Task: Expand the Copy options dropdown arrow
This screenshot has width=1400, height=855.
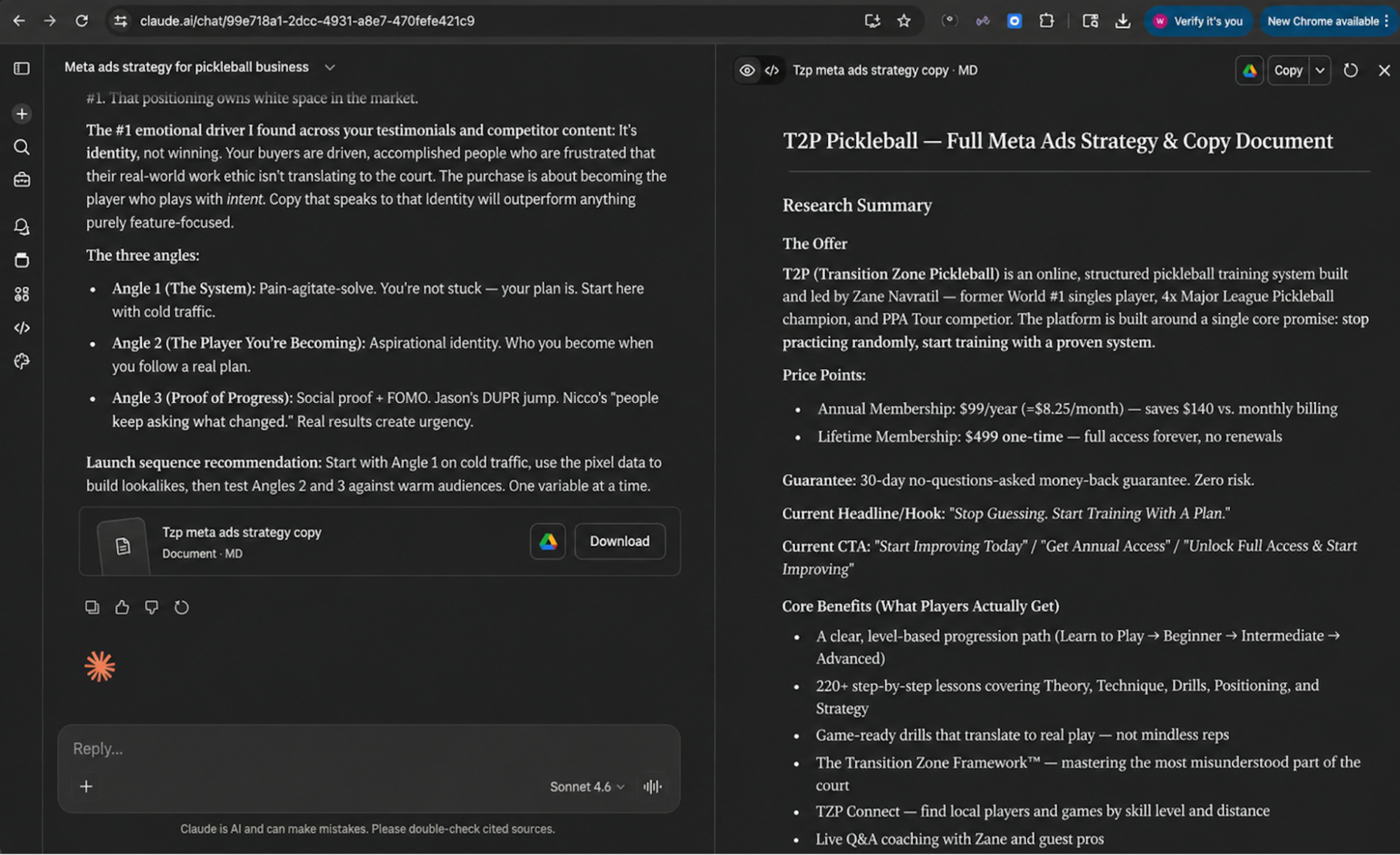Action: (x=1320, y=70)
